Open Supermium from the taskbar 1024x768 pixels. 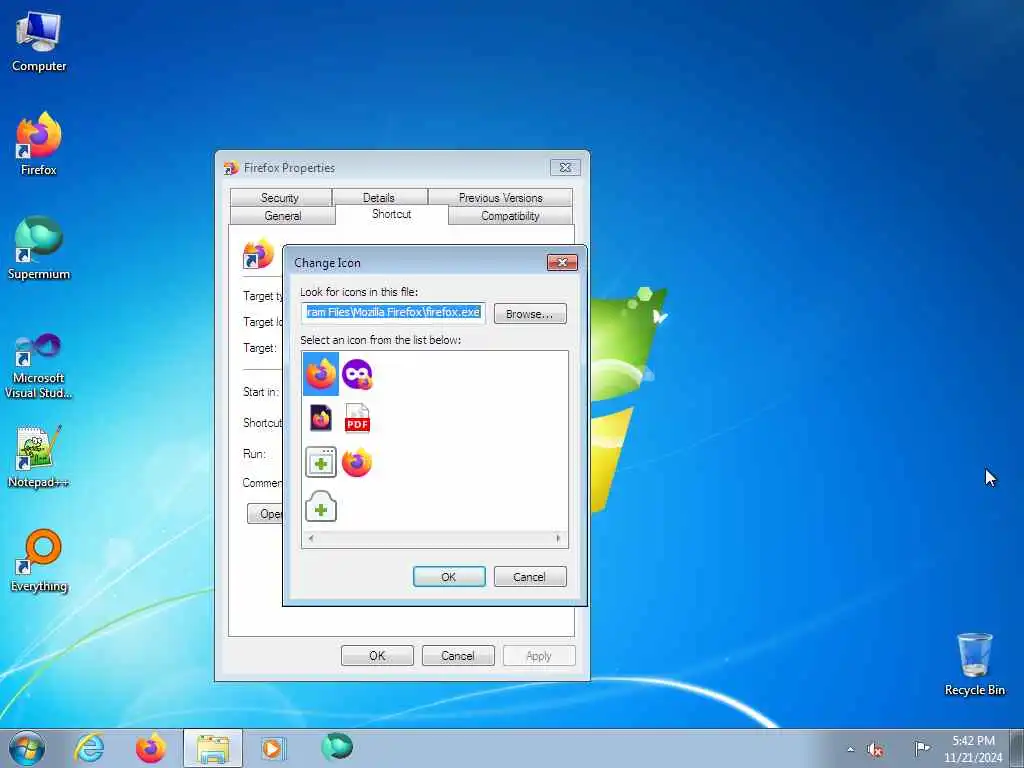(337, 747)
